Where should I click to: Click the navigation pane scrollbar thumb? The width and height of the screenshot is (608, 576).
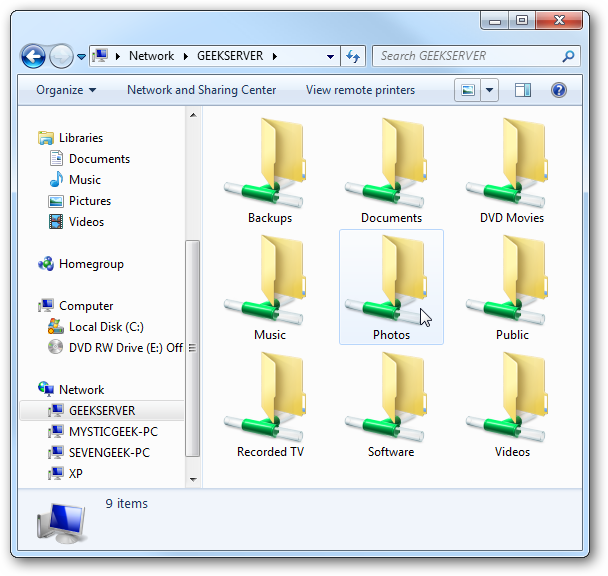[193, 348]
